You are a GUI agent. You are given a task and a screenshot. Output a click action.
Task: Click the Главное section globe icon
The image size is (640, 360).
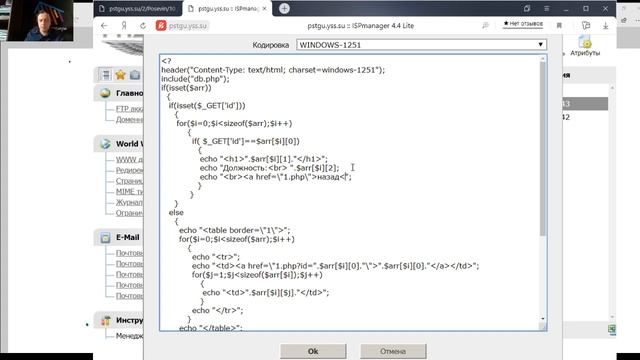[x=105, y=93]
